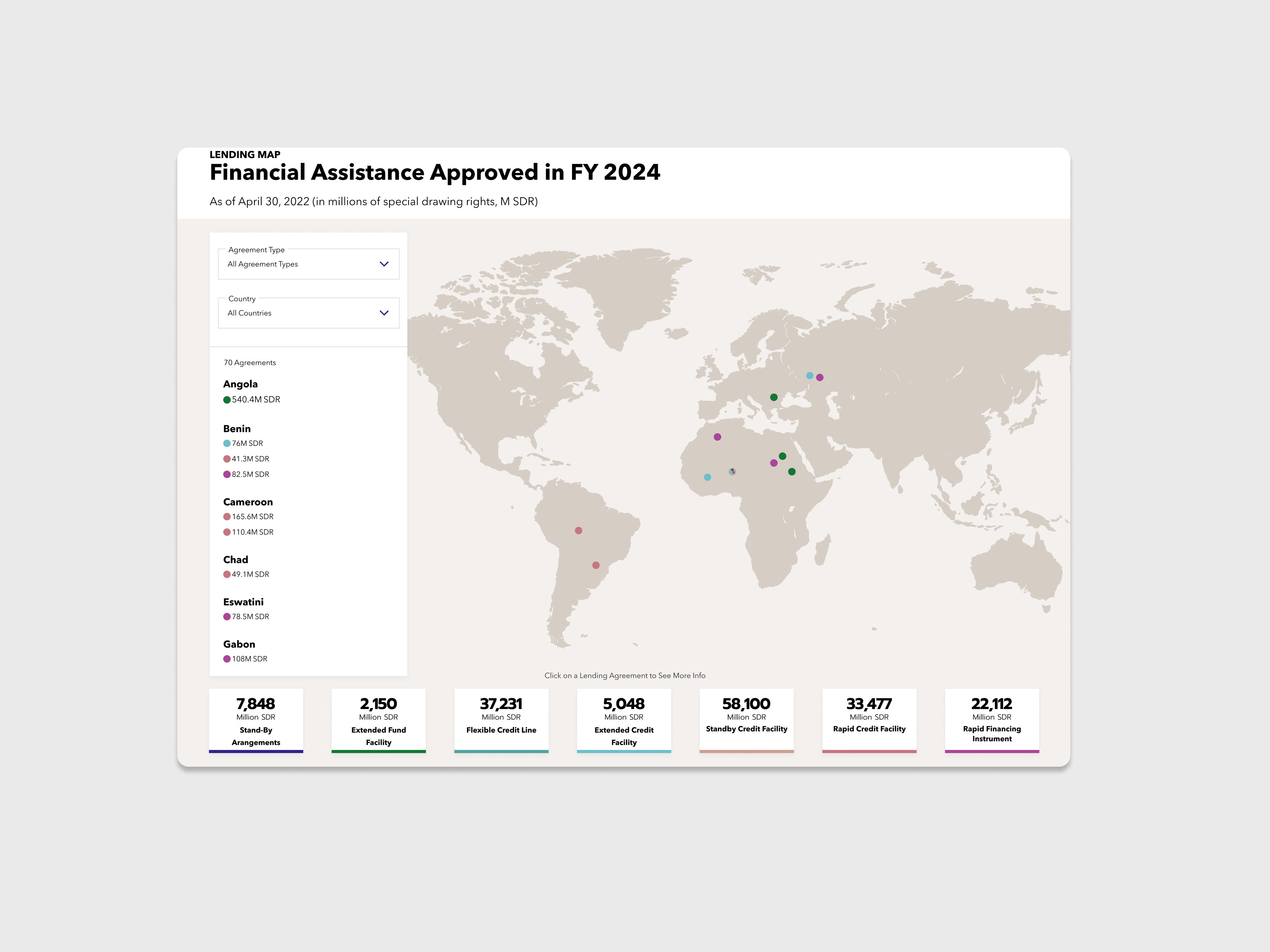Click the pink marker in Brazil on map
1270x952 pixels.
coord(578,531)
